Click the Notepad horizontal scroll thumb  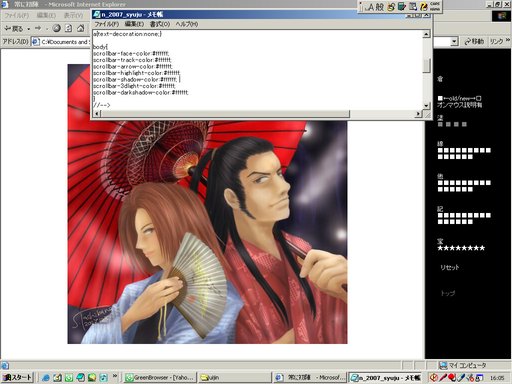point(225,114)
